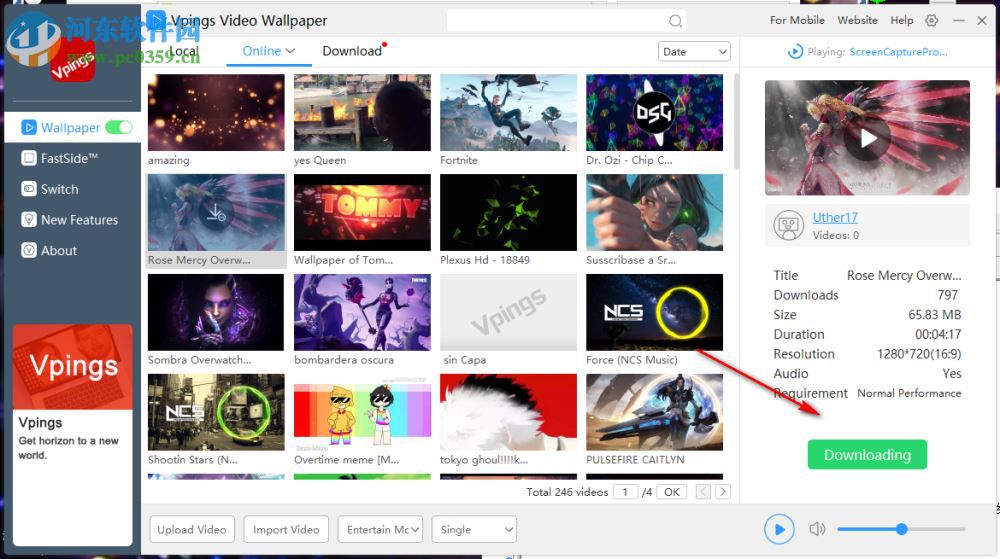
Task: Select PULSEFIRE CAITLYN thumbnail
Action: [x=654, y=412]
